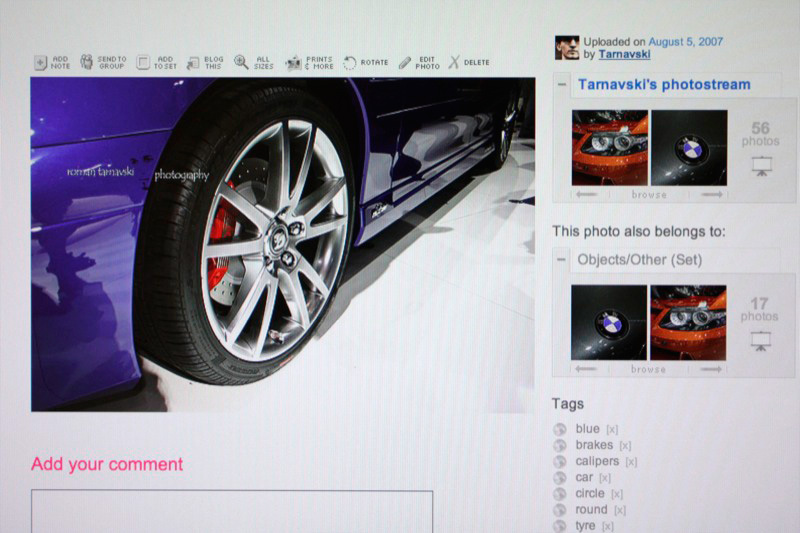Click the Add Note icon
This screenshot has height=533, width=800.
pyautogui.click(x=41, y=63)
